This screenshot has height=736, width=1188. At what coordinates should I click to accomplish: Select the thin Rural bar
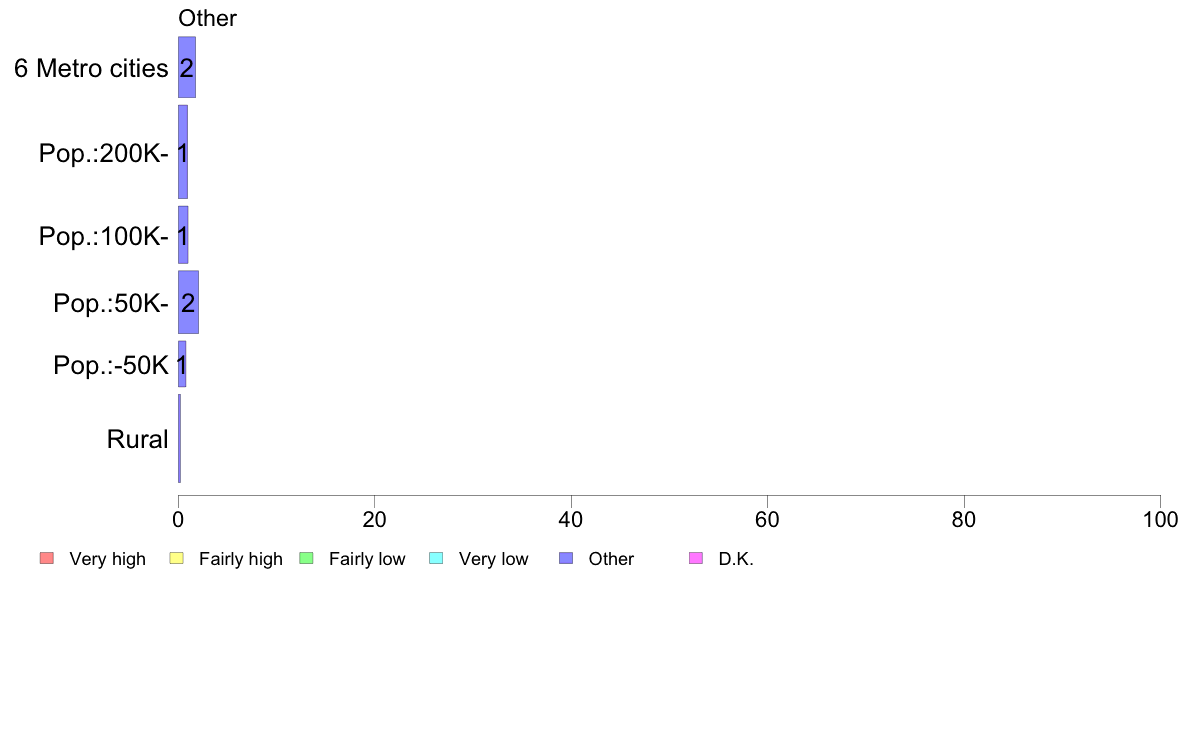coord(180,438)
